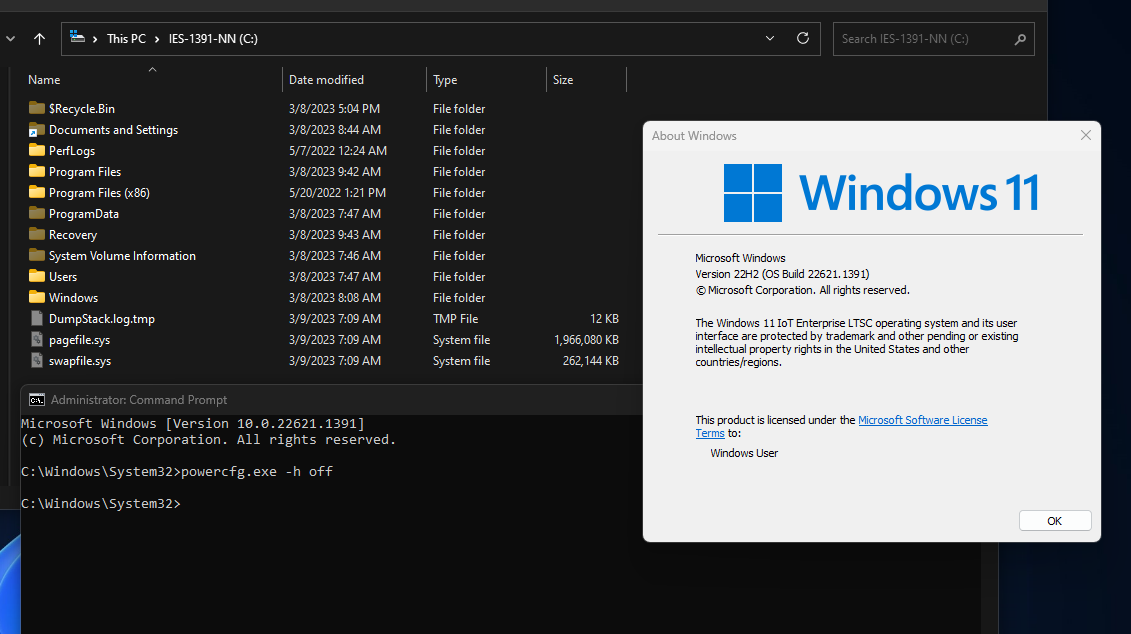Select the IES-1391-NN (C:) breadcrumb
Screen dimensions: 1131x634
tap(213, 39)
